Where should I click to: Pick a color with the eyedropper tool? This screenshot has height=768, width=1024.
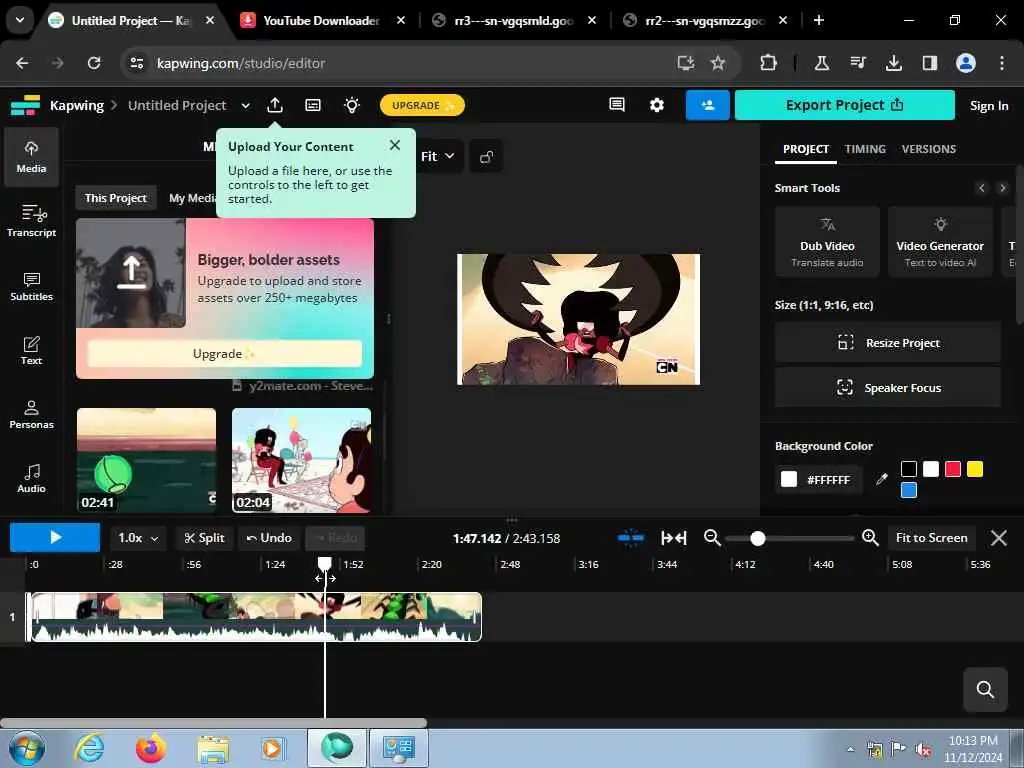click(882, 479)
